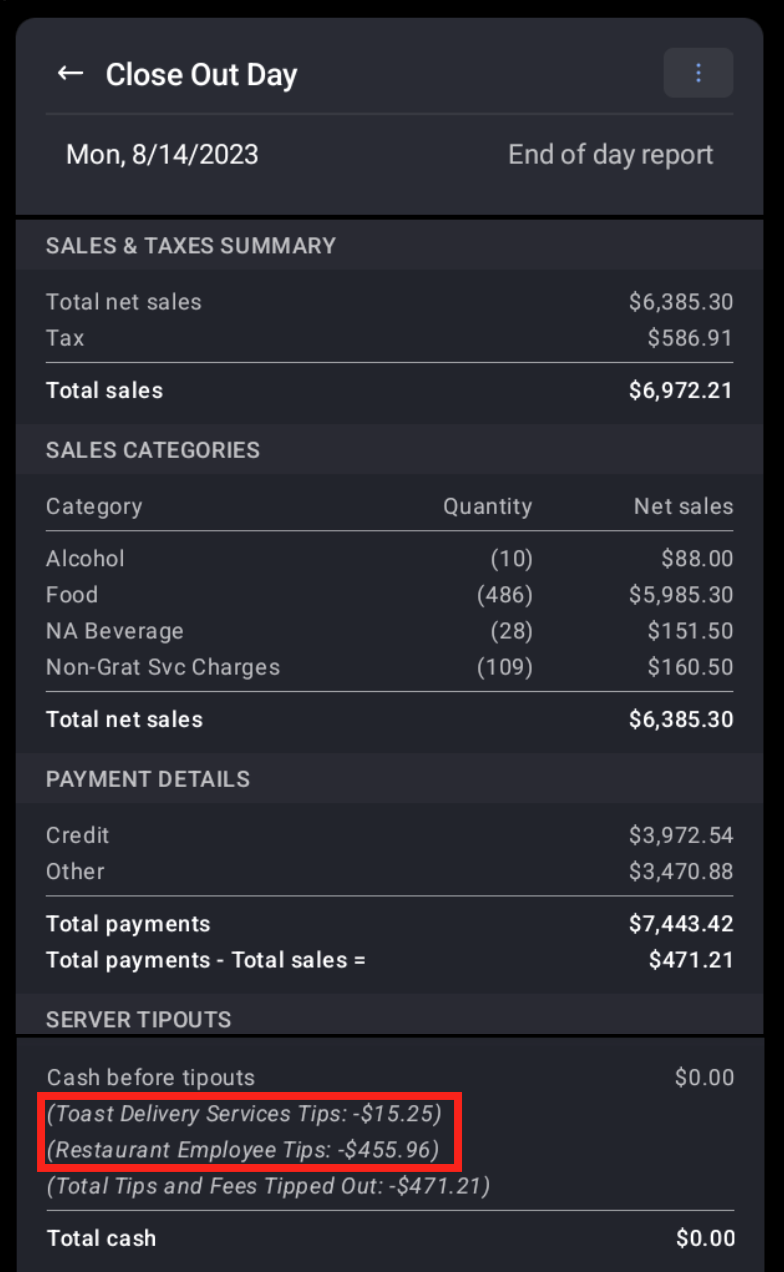This screenshot has width=784, height=1272.
Task: Go back using the back arrow
Action: (x=70, y=74)
